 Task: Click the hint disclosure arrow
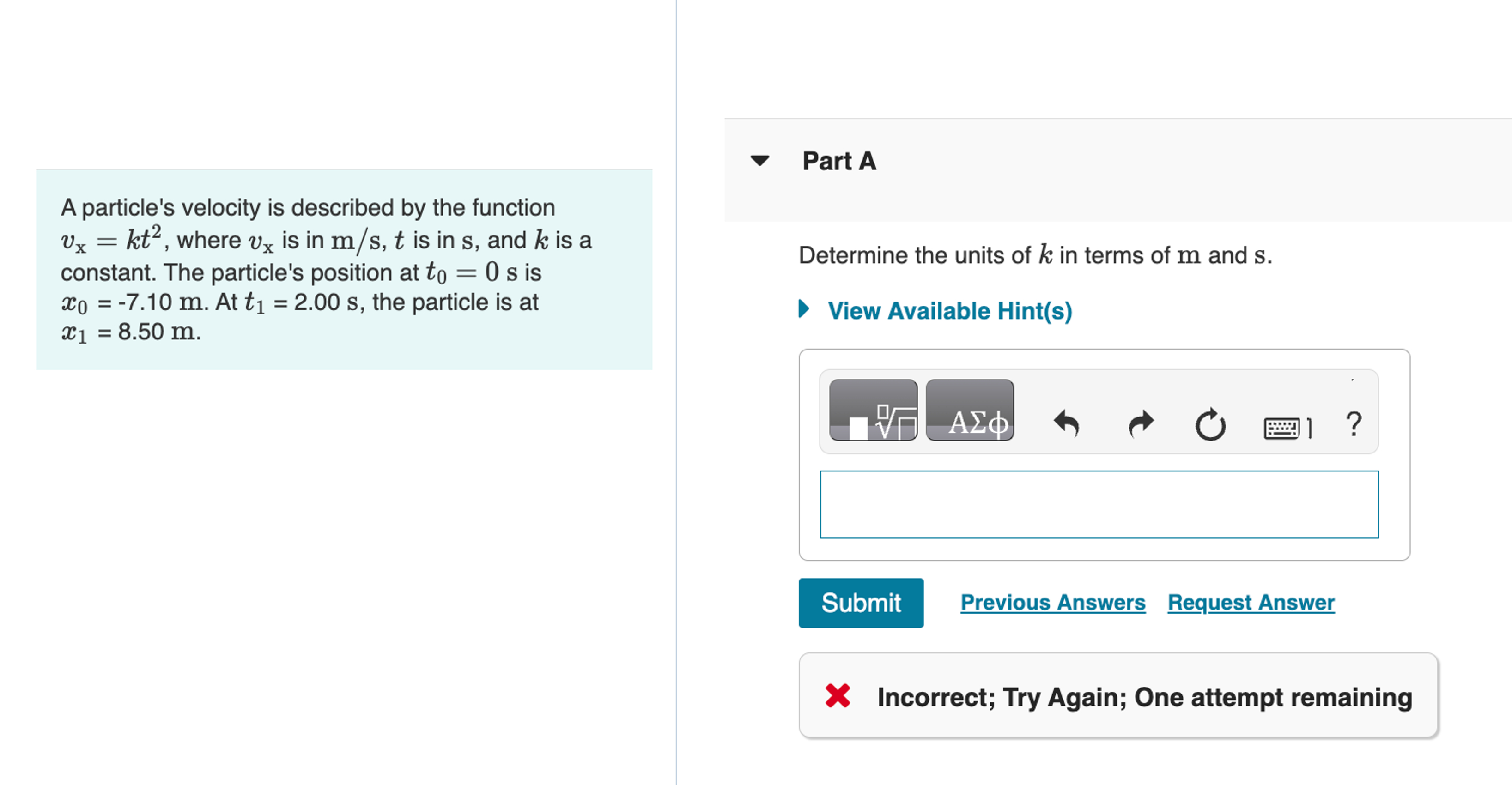805,310
